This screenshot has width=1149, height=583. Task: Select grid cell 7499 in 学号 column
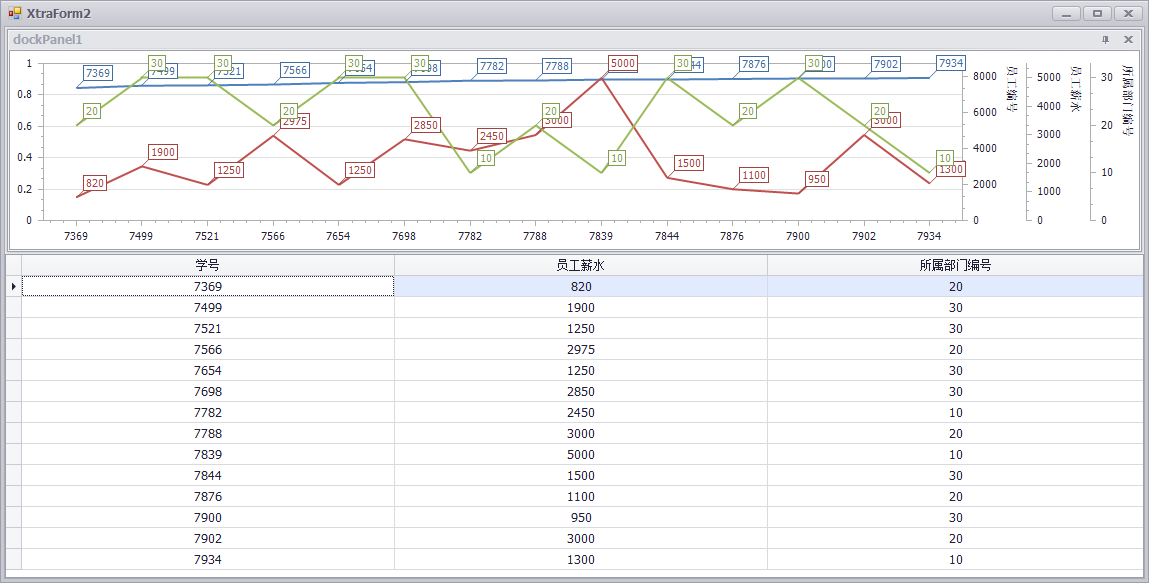(207, 308)
